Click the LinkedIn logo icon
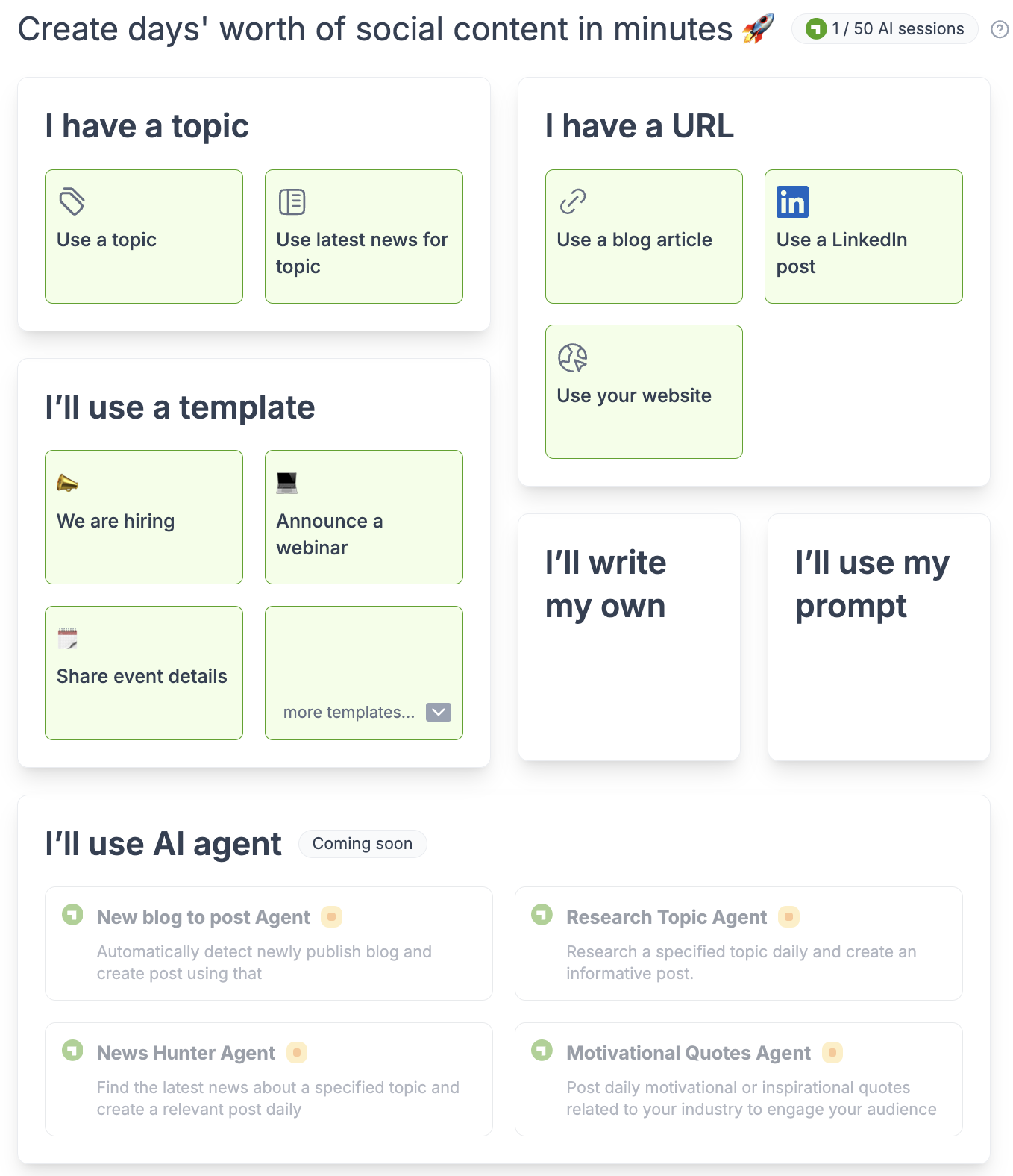The width and height of the screenshot is (1013, 1176). click(x=792, y=201)
